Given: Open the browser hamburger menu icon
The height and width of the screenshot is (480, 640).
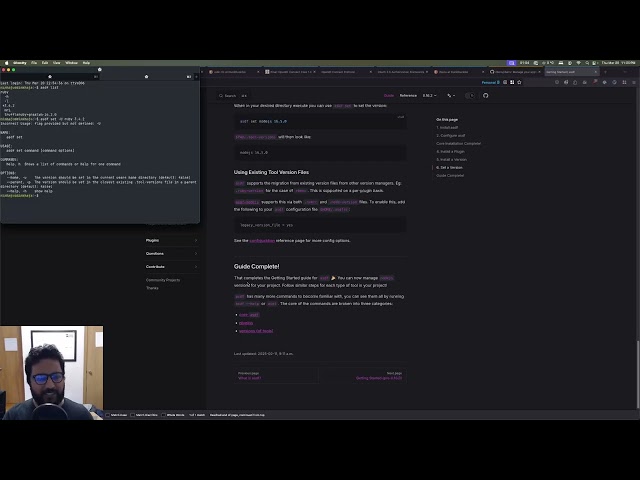Looking at the screenshot, I should point(633,82).
